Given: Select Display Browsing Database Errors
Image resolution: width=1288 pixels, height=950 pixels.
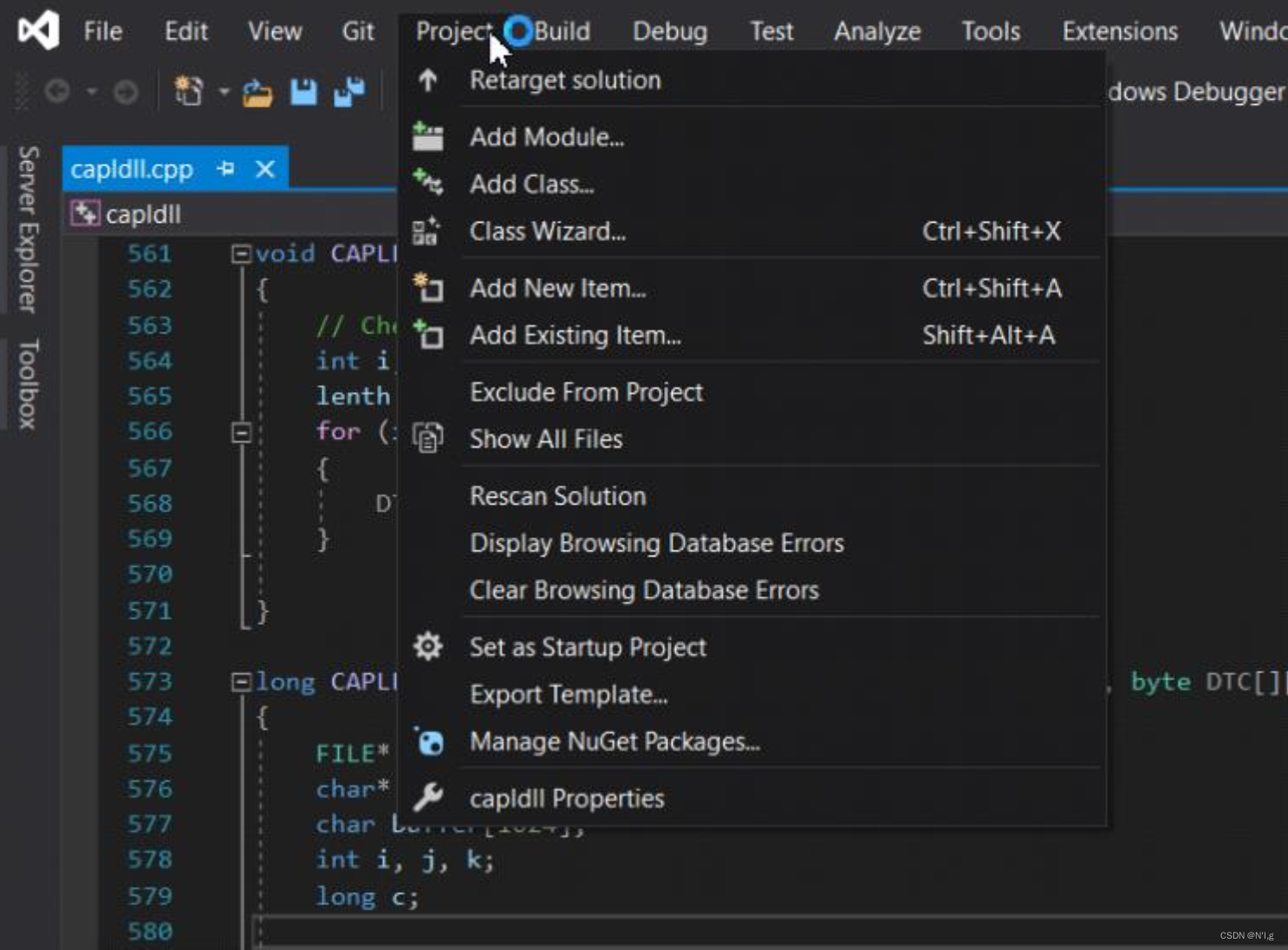Looking at the screenshot, I should [x=751, y=543].
